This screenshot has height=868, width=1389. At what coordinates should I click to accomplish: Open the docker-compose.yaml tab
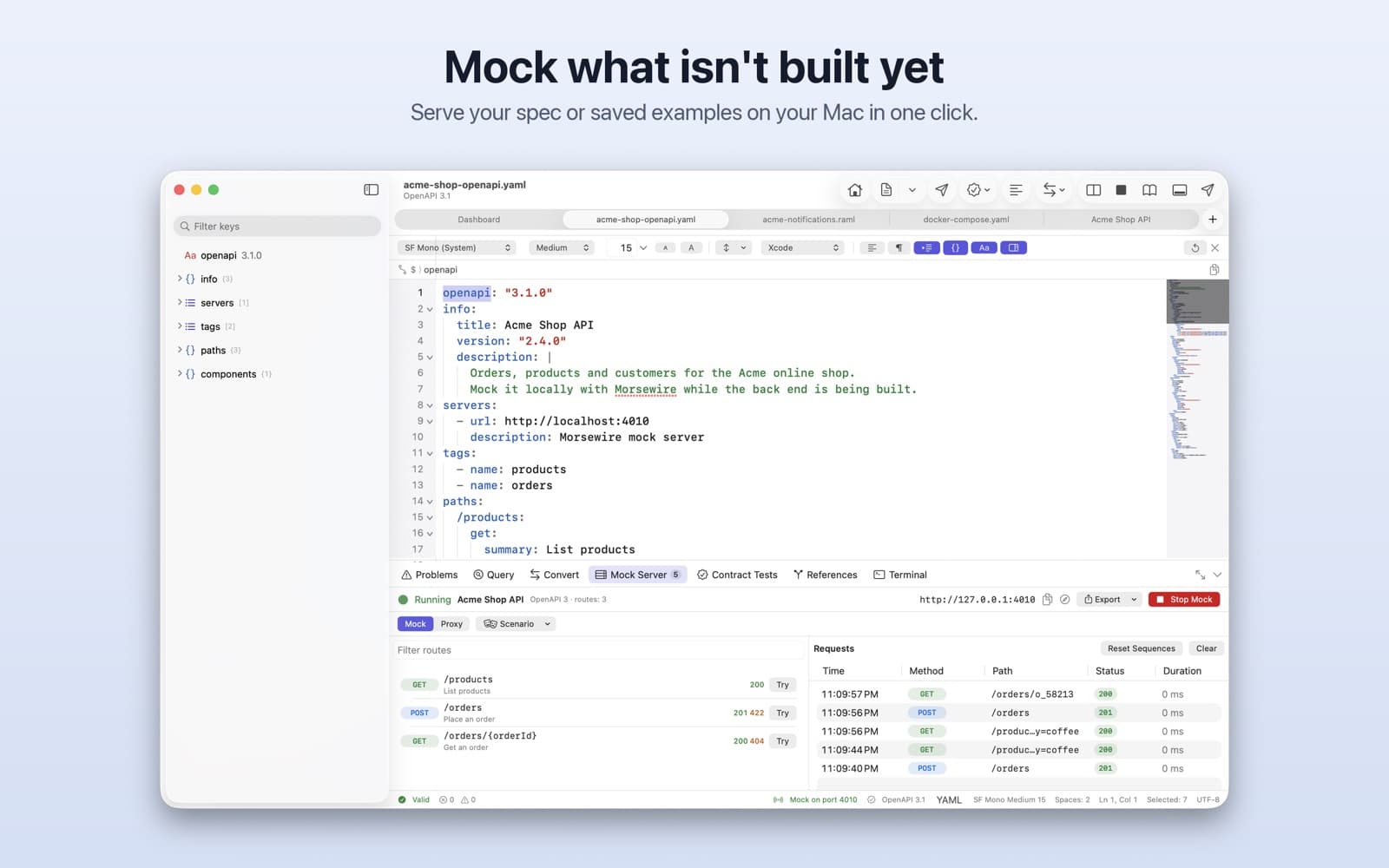click(x=966, y=220)
